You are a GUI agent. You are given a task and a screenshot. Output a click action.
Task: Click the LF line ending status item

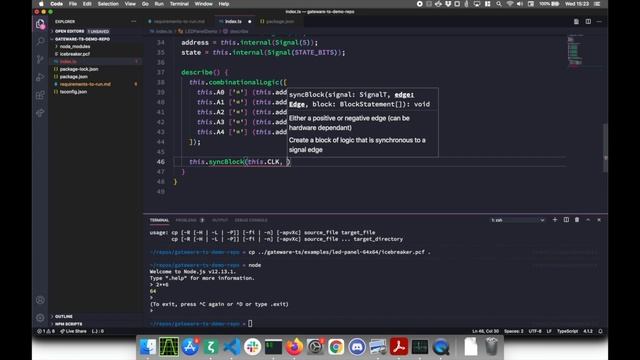(549, 331)
